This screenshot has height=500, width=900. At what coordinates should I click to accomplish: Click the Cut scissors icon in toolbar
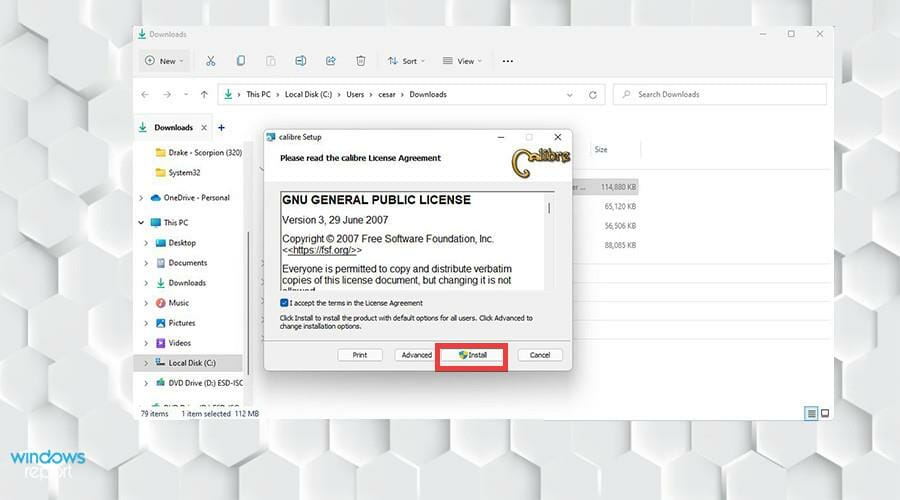click(211, 61)
